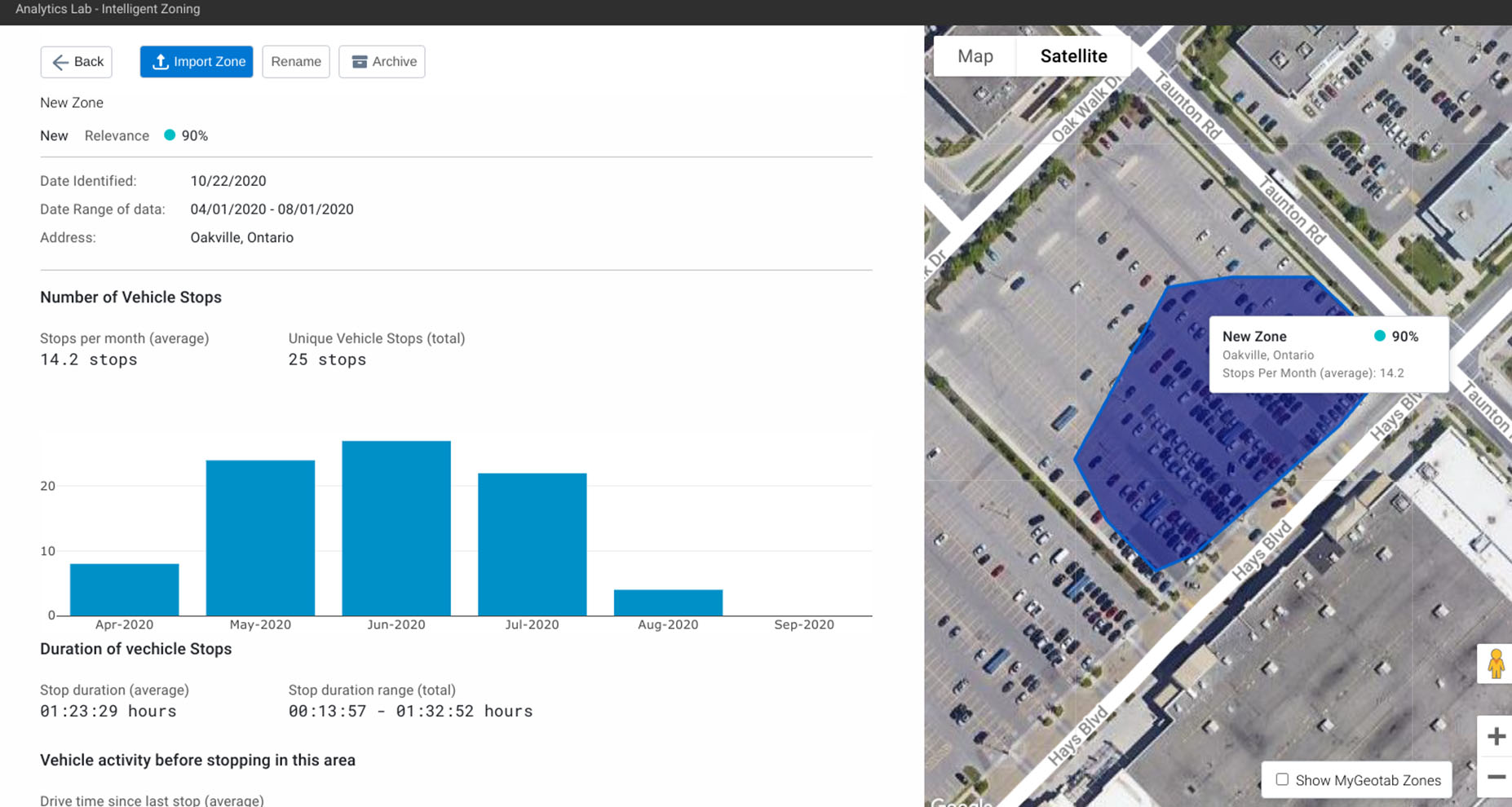
Task: Select the Street View Pegman icon
Action: pos(1497,663)
